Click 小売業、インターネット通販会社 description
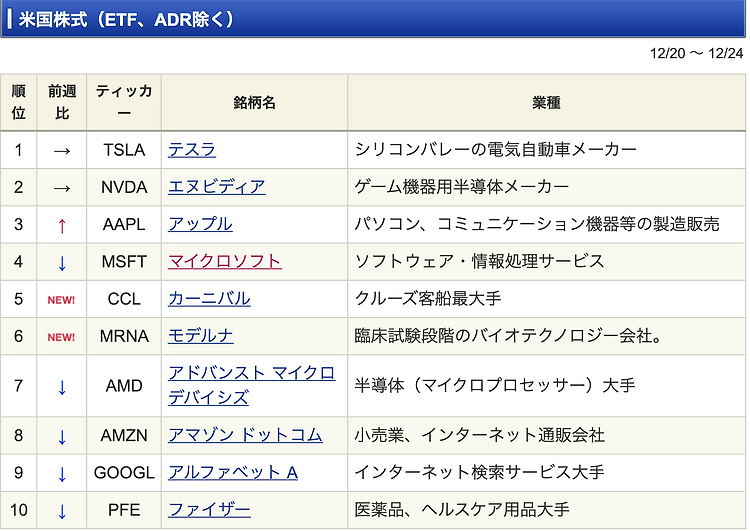 click(479, 435)
